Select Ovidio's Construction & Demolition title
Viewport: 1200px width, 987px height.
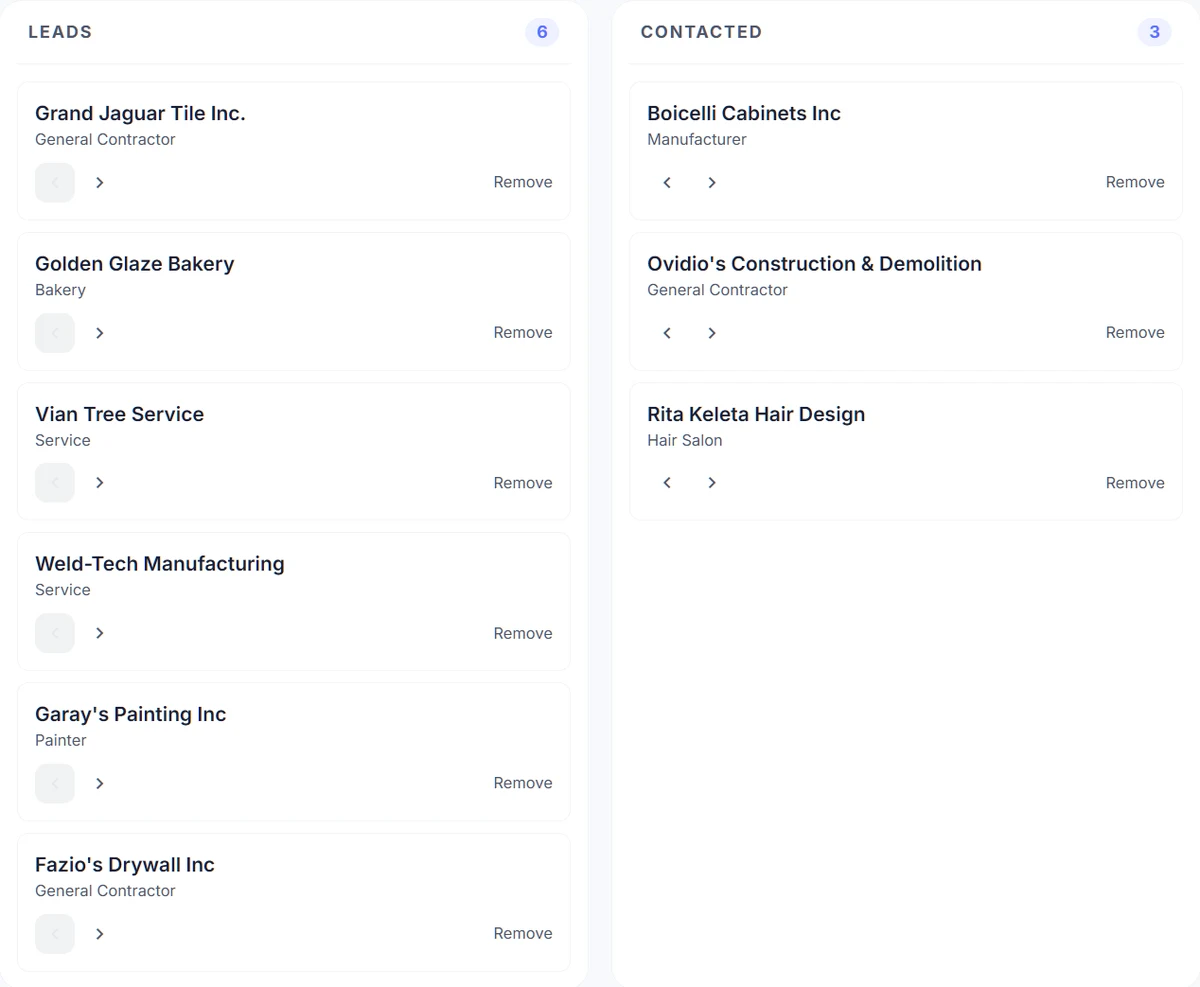pos(814,264)
